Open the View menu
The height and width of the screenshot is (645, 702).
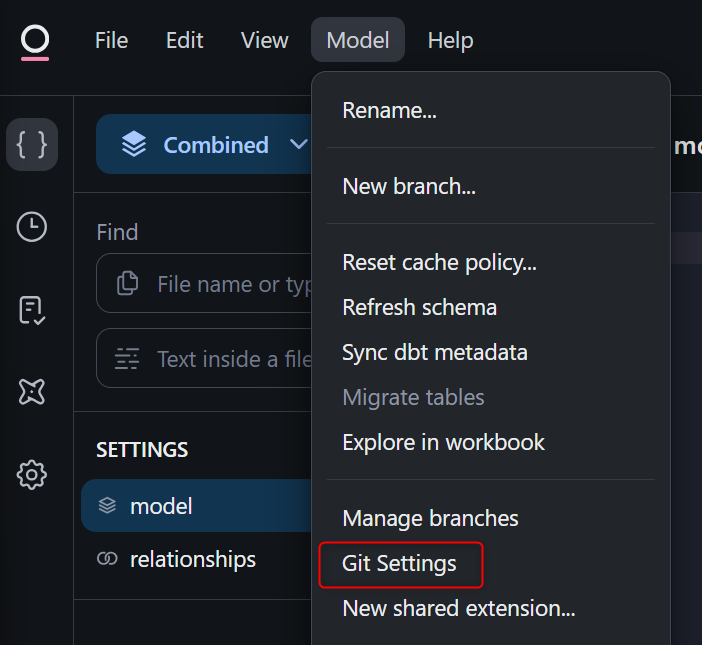(264, 41)
